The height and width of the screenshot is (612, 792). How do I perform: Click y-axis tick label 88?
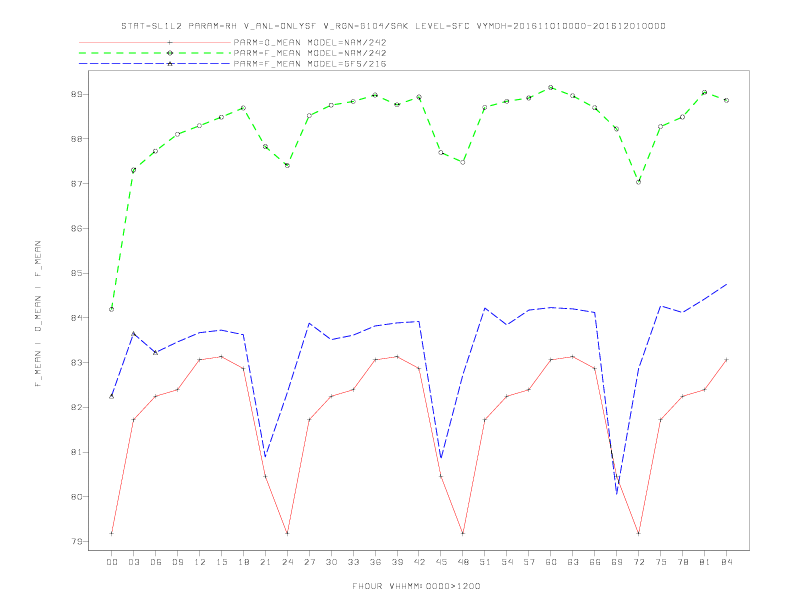pyautogui.click(x=78, y=139)
